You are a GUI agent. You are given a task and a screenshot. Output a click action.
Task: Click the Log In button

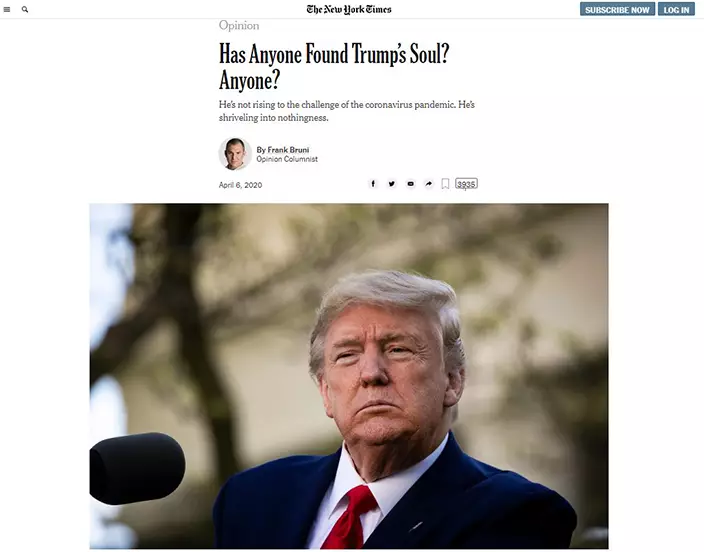click(x=676, y=9)
